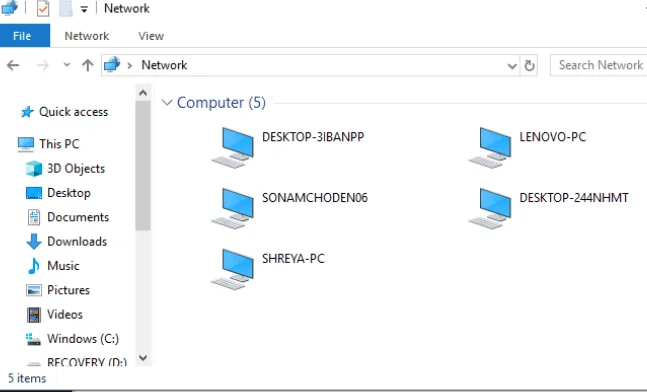
Task: Click the DESKTOP-244NHMT name label
Action: click(574, 198)
